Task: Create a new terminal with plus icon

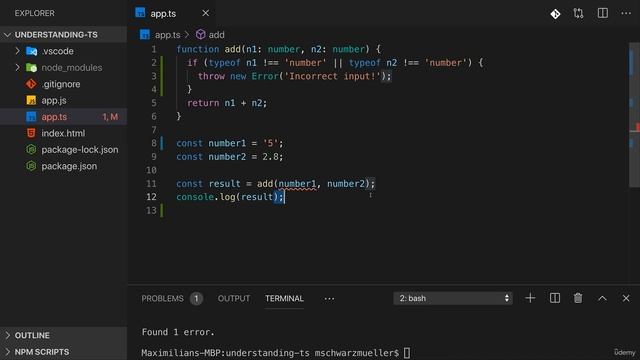Action: pos(530,298)
